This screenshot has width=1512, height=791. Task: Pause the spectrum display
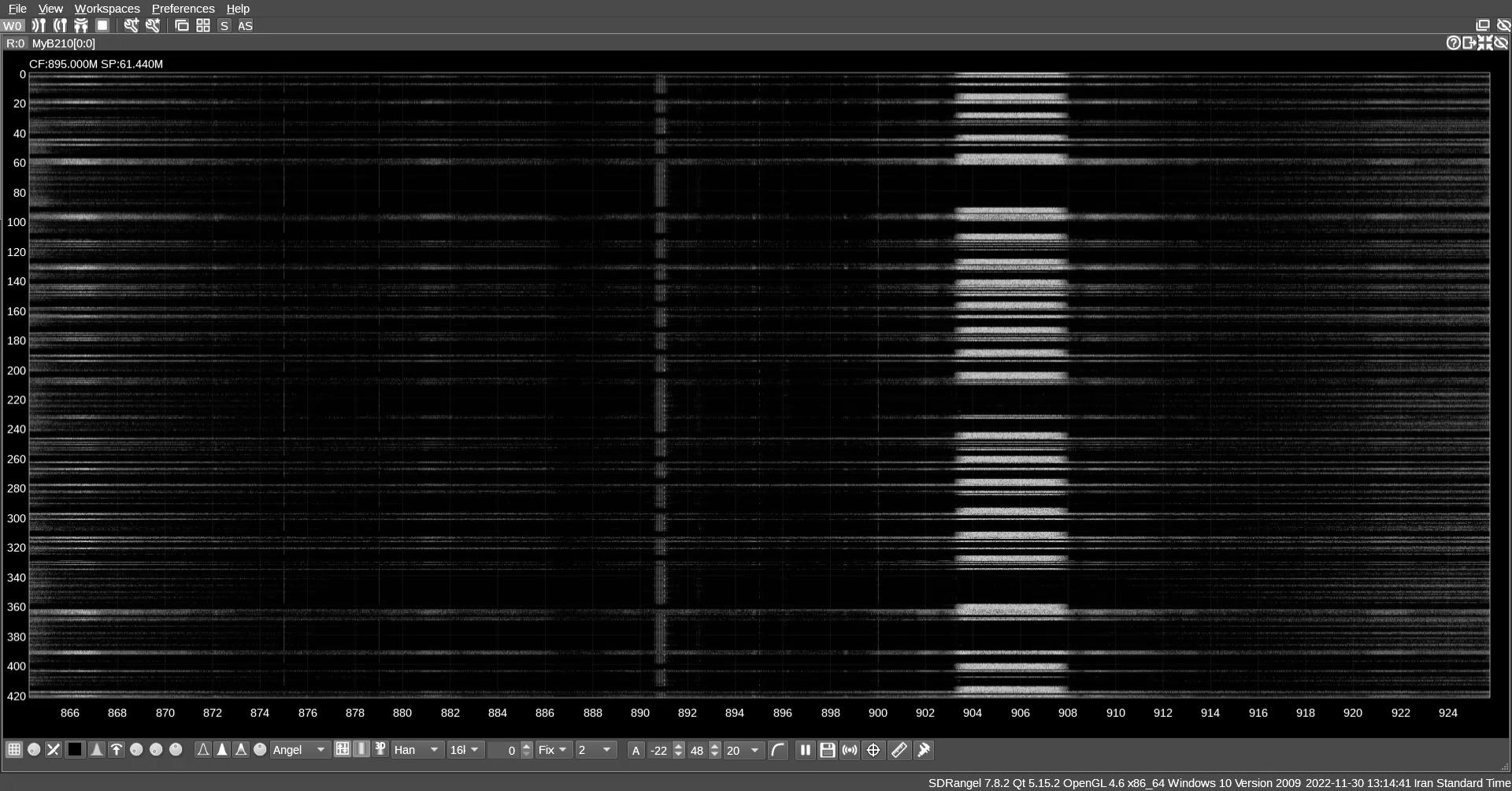[x=805, y=749]
